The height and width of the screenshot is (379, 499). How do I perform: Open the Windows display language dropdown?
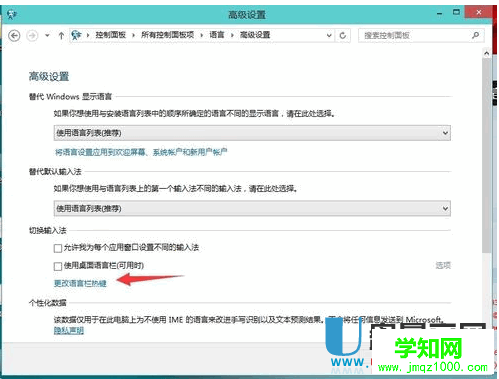(252, 133)
